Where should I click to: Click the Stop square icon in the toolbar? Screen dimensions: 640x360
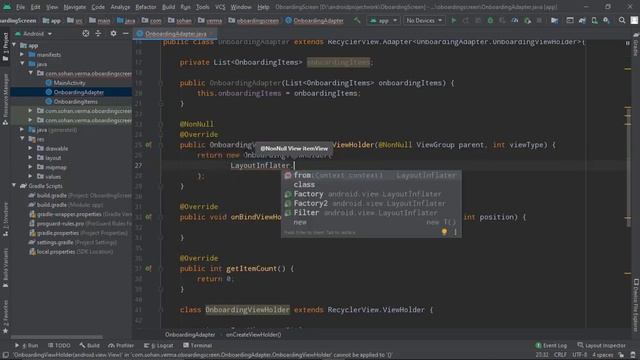(x=539, y=20)
